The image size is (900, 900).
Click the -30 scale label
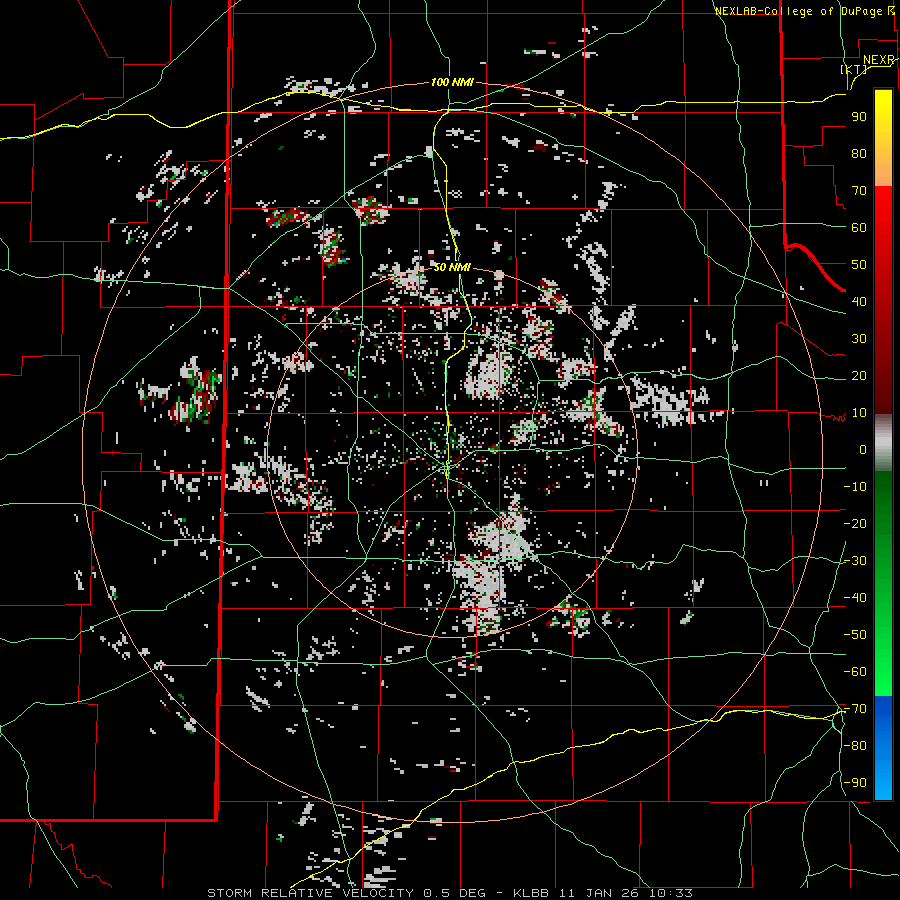[855, 561]
